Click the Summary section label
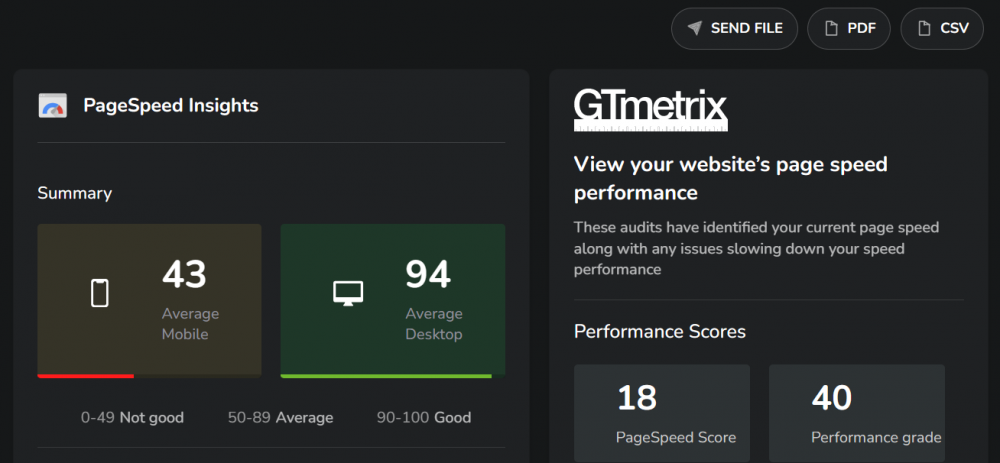This screenshot has height=463, width=1000. click(75, 193)
